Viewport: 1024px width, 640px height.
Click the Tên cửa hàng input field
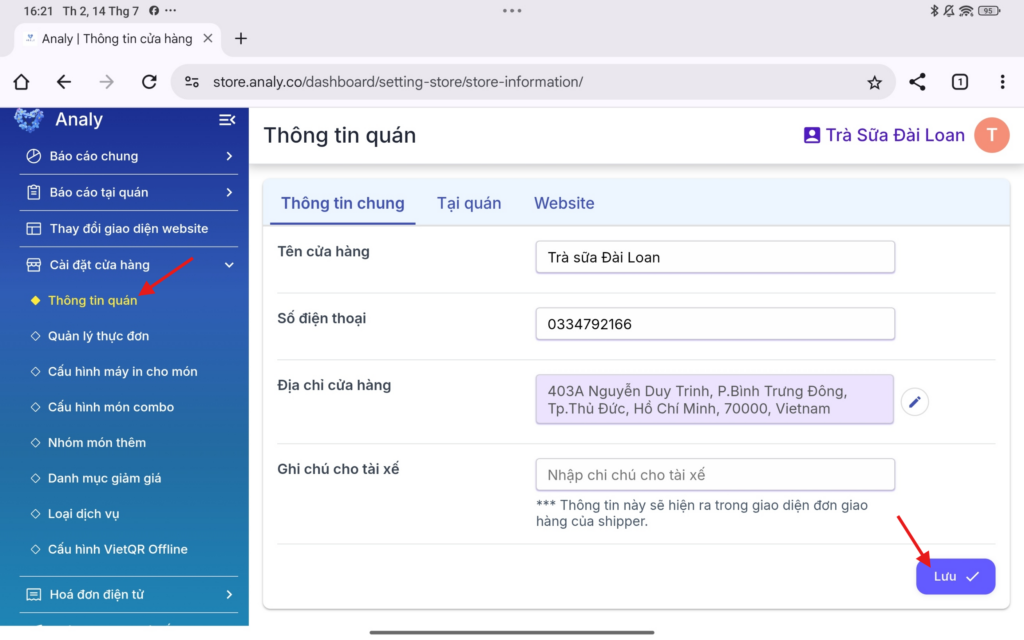coord(715,257)
